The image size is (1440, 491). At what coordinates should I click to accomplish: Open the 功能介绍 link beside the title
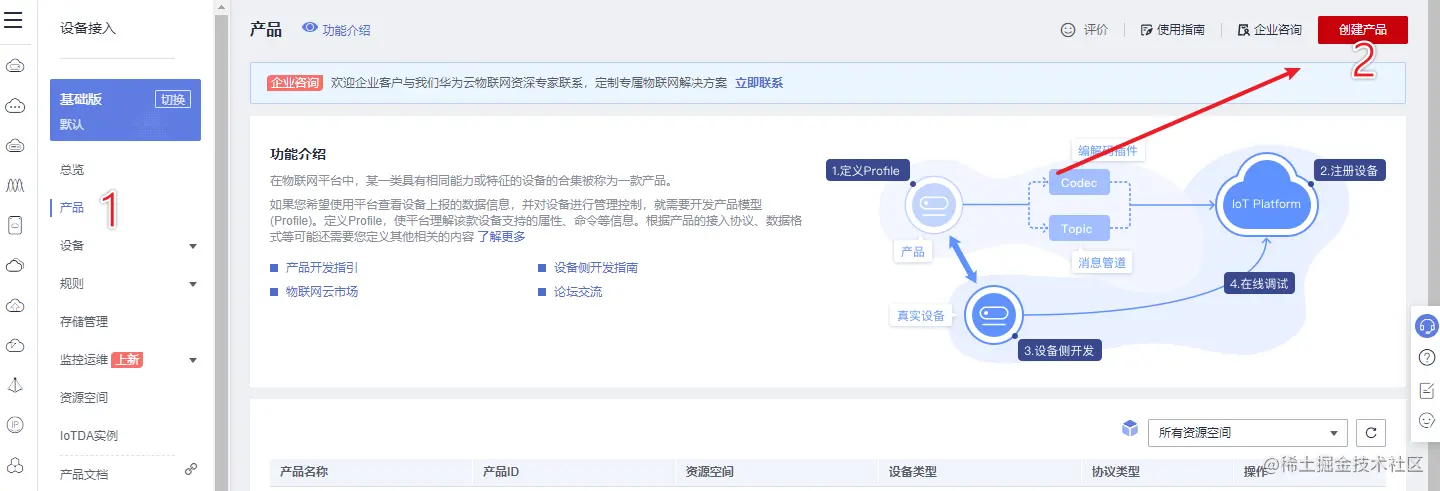tap(346, 30)
